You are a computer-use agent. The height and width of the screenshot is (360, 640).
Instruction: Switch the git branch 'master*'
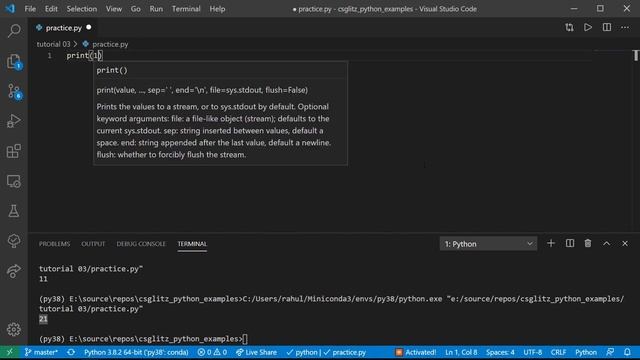(41, 352)
